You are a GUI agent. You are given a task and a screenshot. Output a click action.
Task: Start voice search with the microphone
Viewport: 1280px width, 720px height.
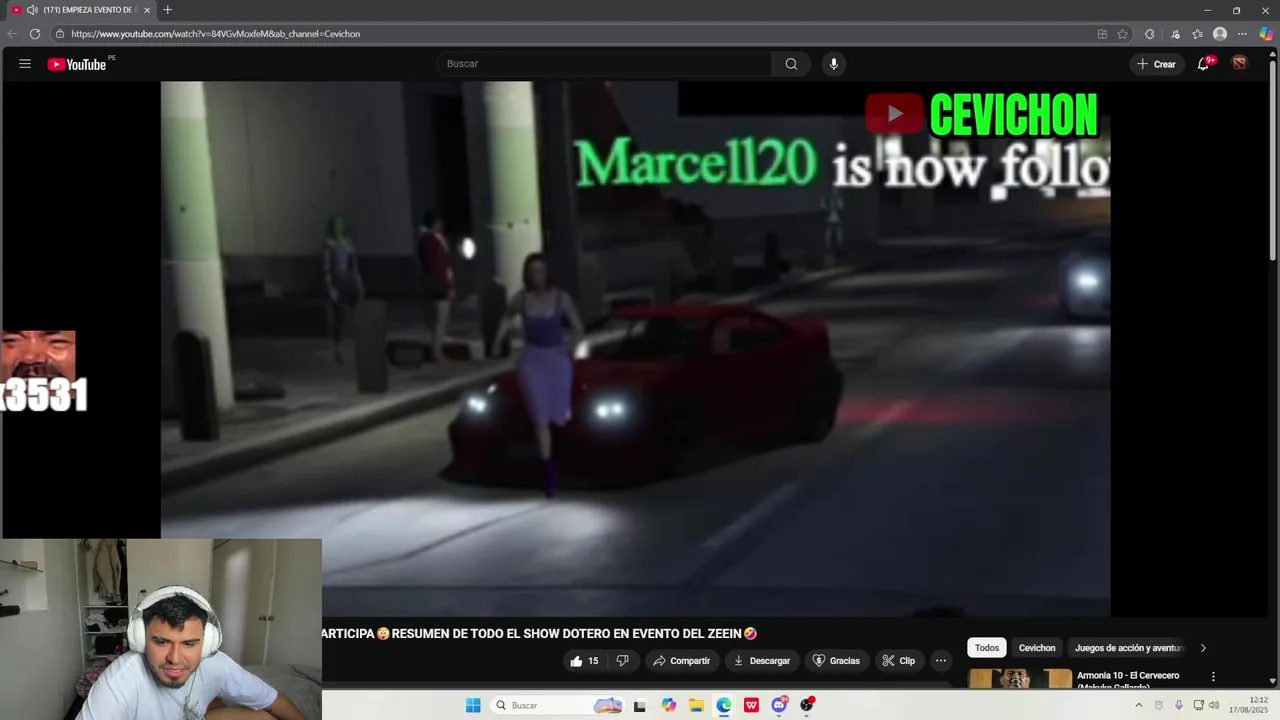pos(834,64)
